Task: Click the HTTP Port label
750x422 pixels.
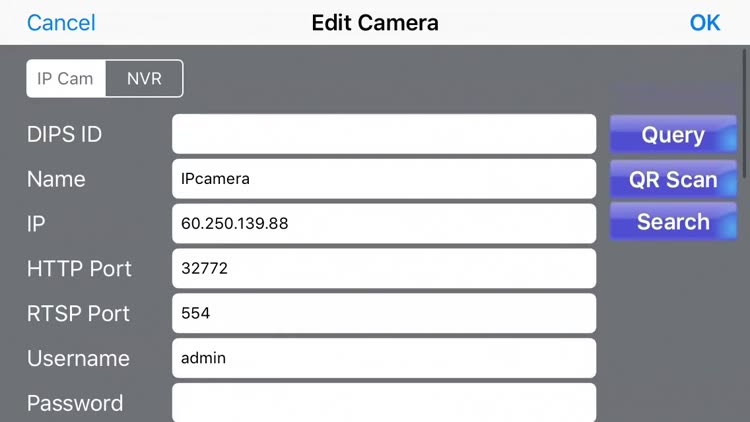Action: 79,268
